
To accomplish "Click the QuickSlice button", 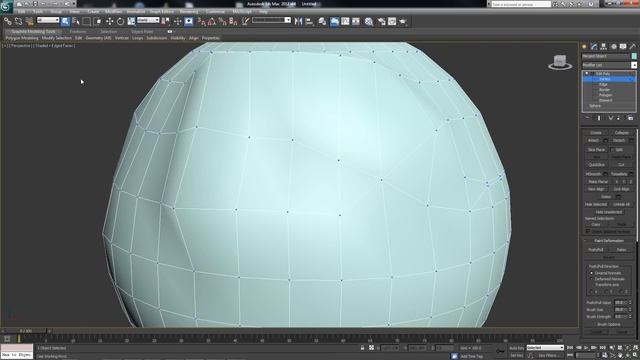I will click(x=596, y=164).
